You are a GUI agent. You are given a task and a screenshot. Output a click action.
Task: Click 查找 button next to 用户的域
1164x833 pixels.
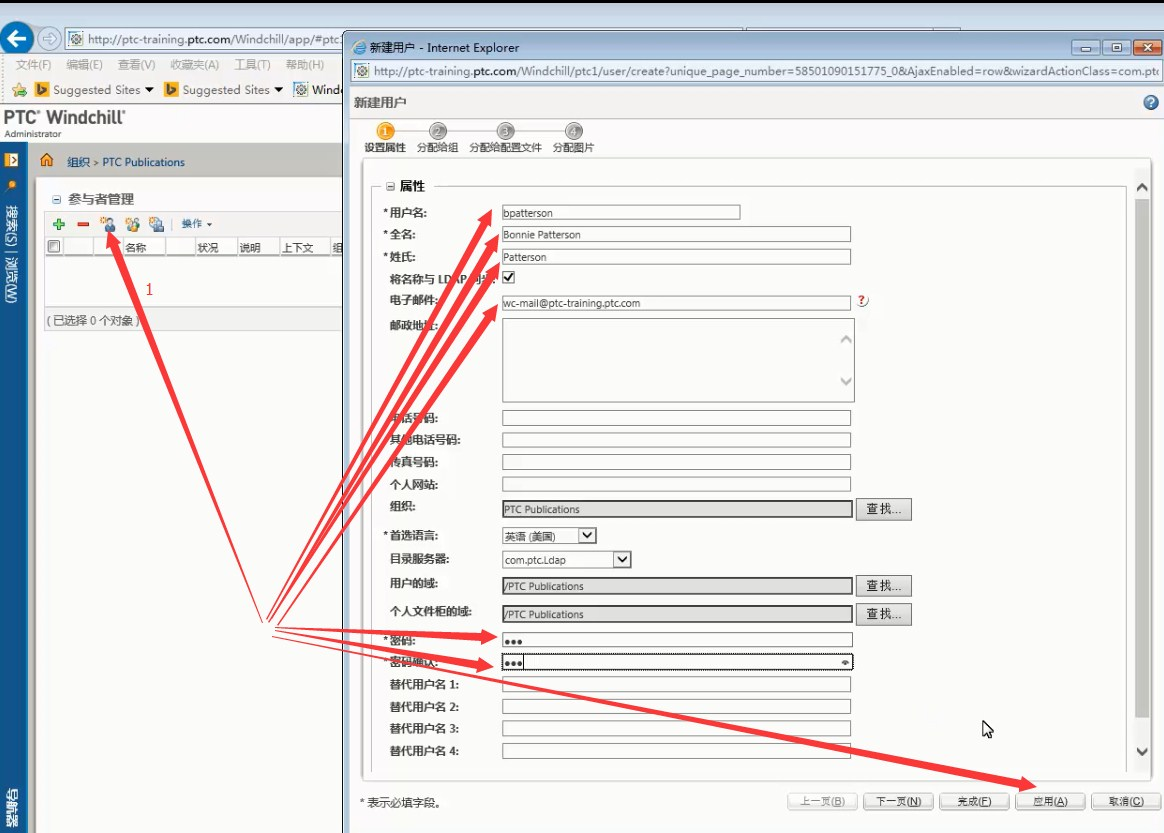[x=883, y=586]
